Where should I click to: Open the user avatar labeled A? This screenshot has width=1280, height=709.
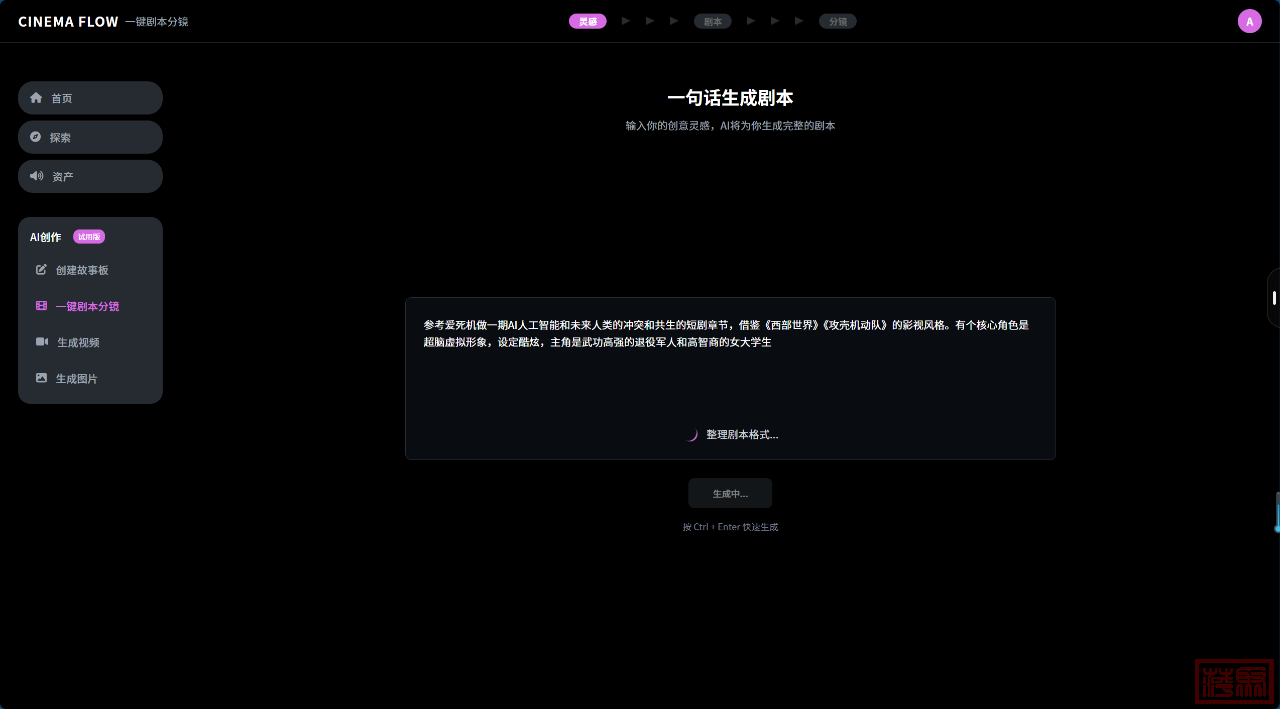(1249, 21)
